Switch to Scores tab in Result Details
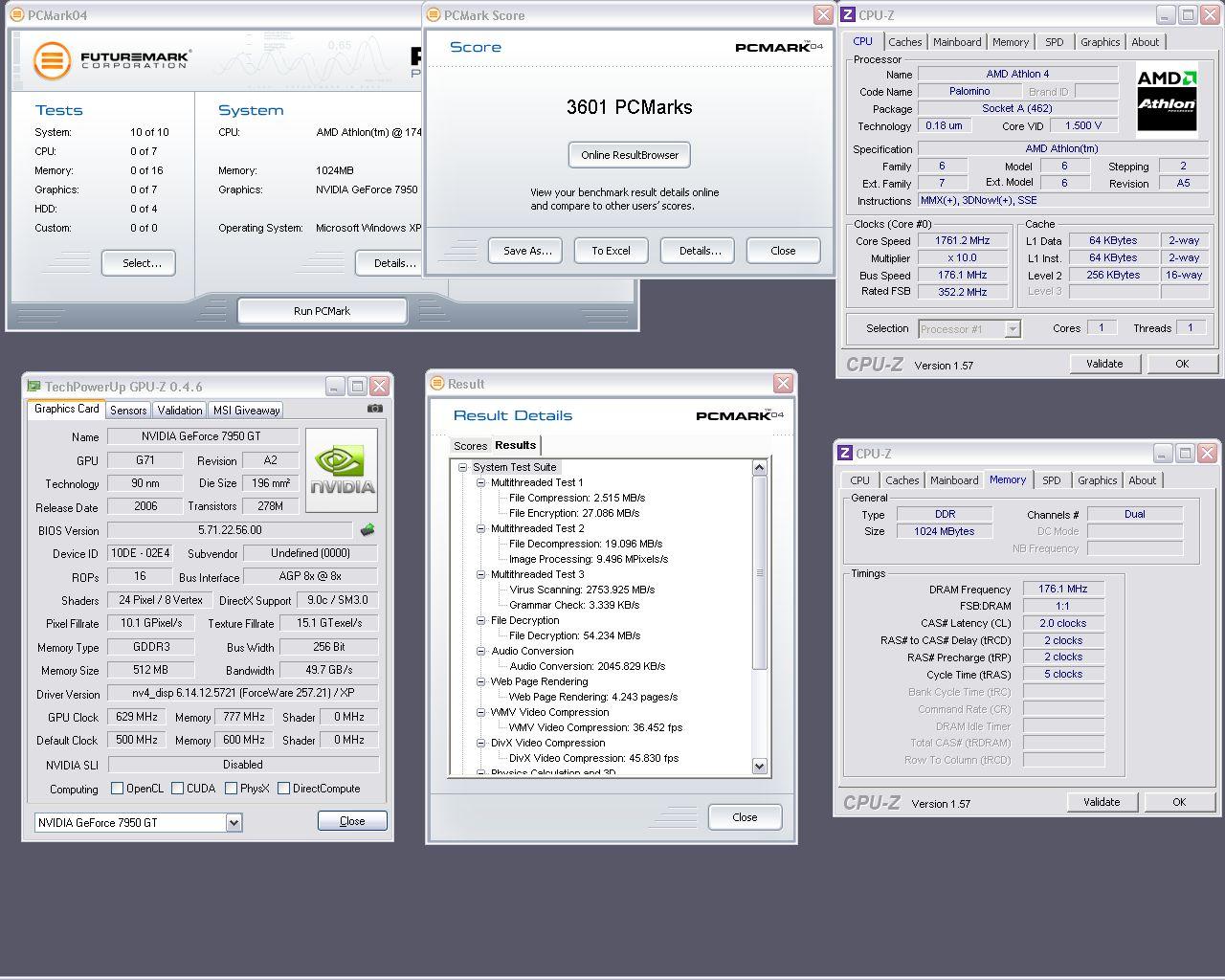Viewport: 1225px width, 980px height. (x=470, y=446)
